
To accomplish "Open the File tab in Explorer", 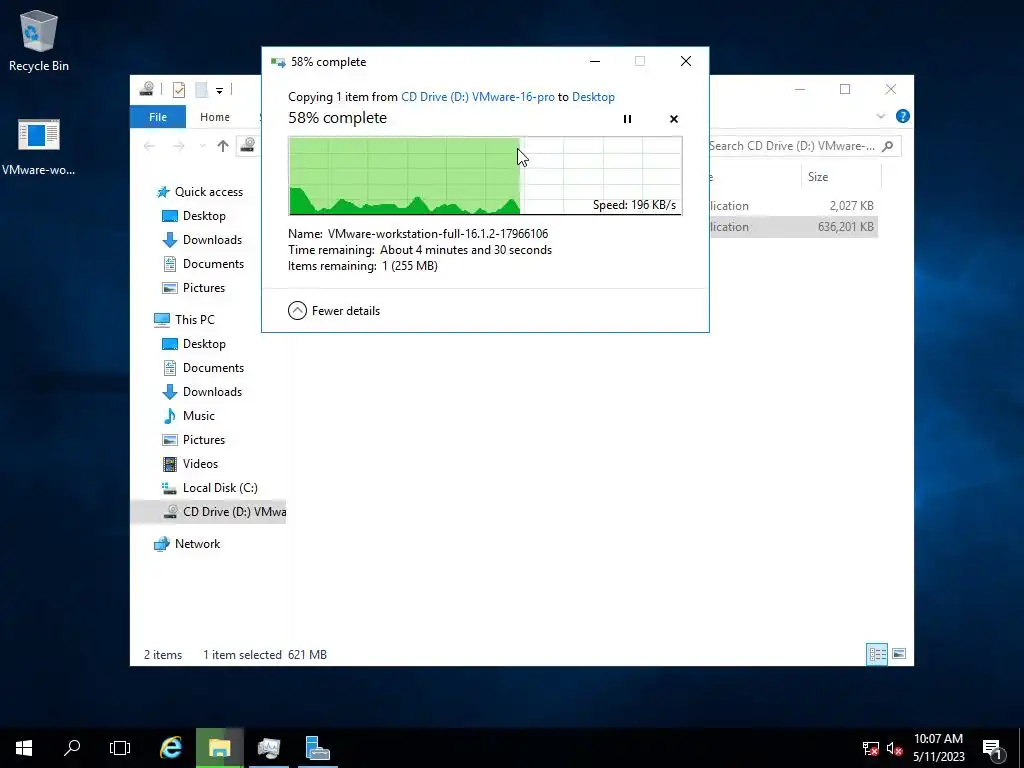I will (x=158, y=117).
